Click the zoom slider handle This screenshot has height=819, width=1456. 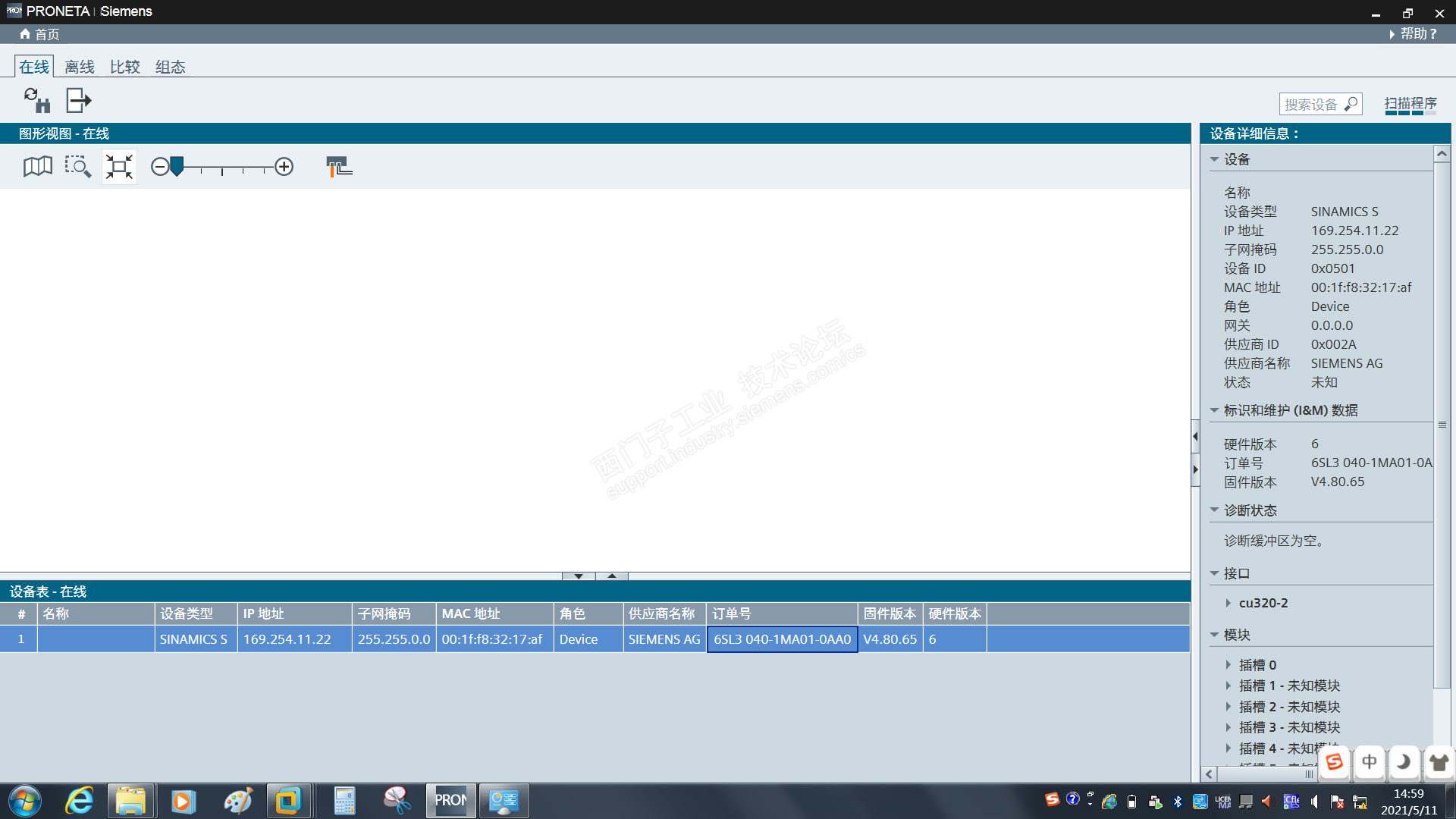[x=177, y=165]
